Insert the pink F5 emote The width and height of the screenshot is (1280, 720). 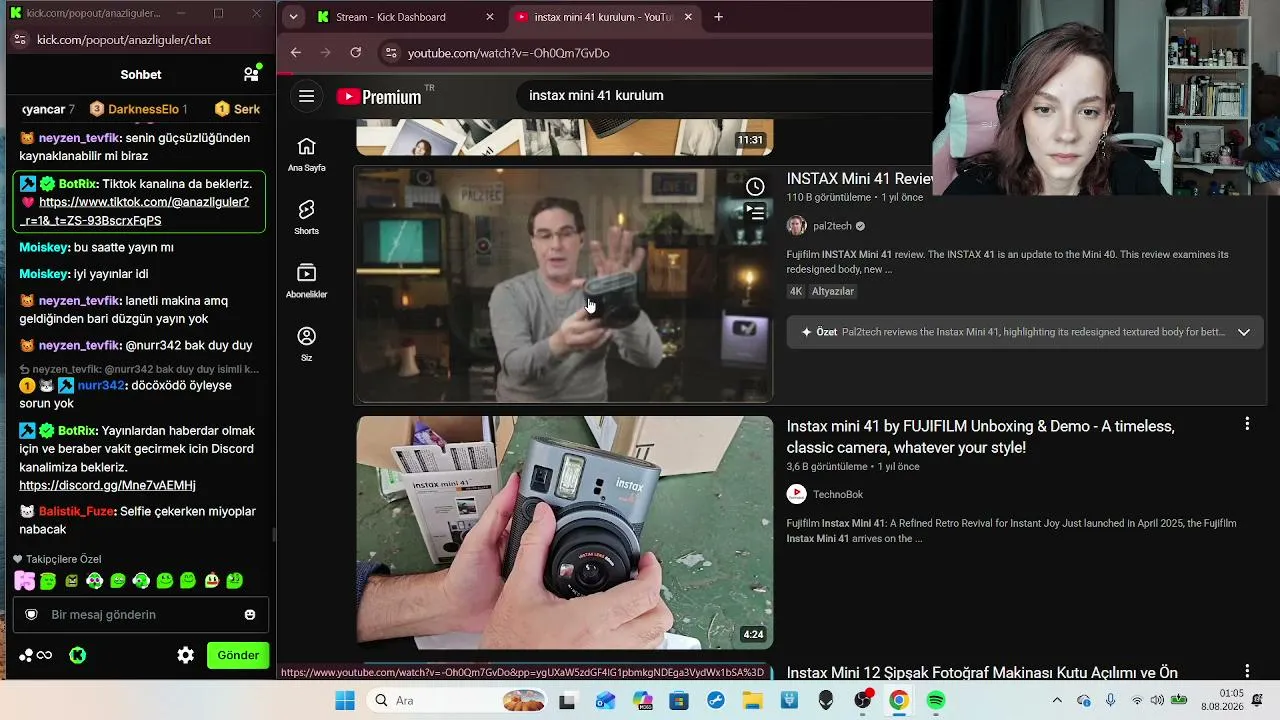tap(24, 580)
